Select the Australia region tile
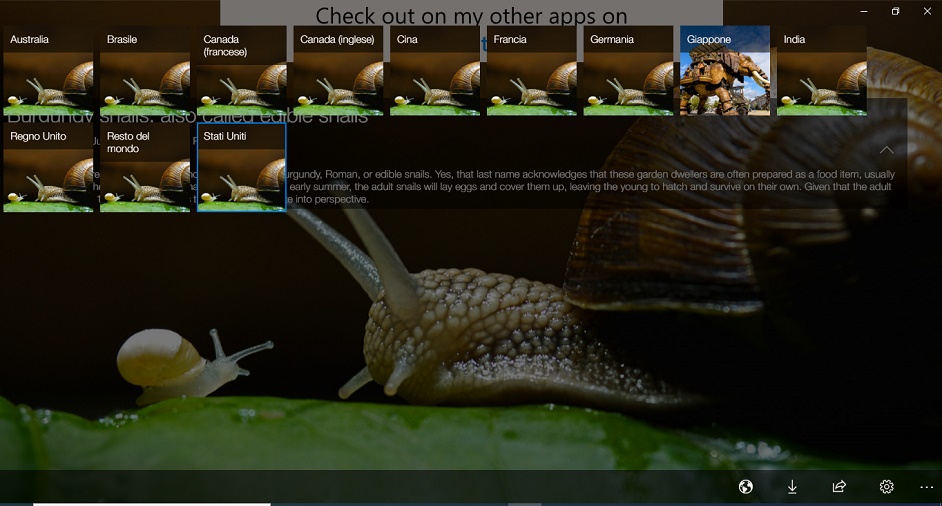Screen dimensions: 942x506 tap(48, 70)
